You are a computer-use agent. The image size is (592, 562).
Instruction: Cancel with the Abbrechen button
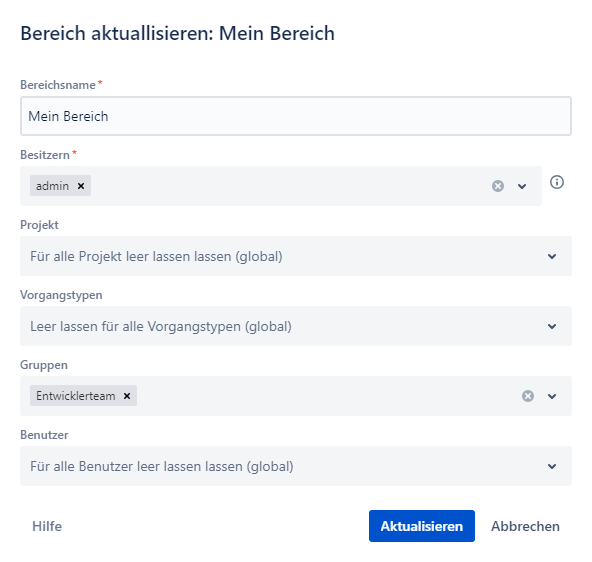pos(525,526)
